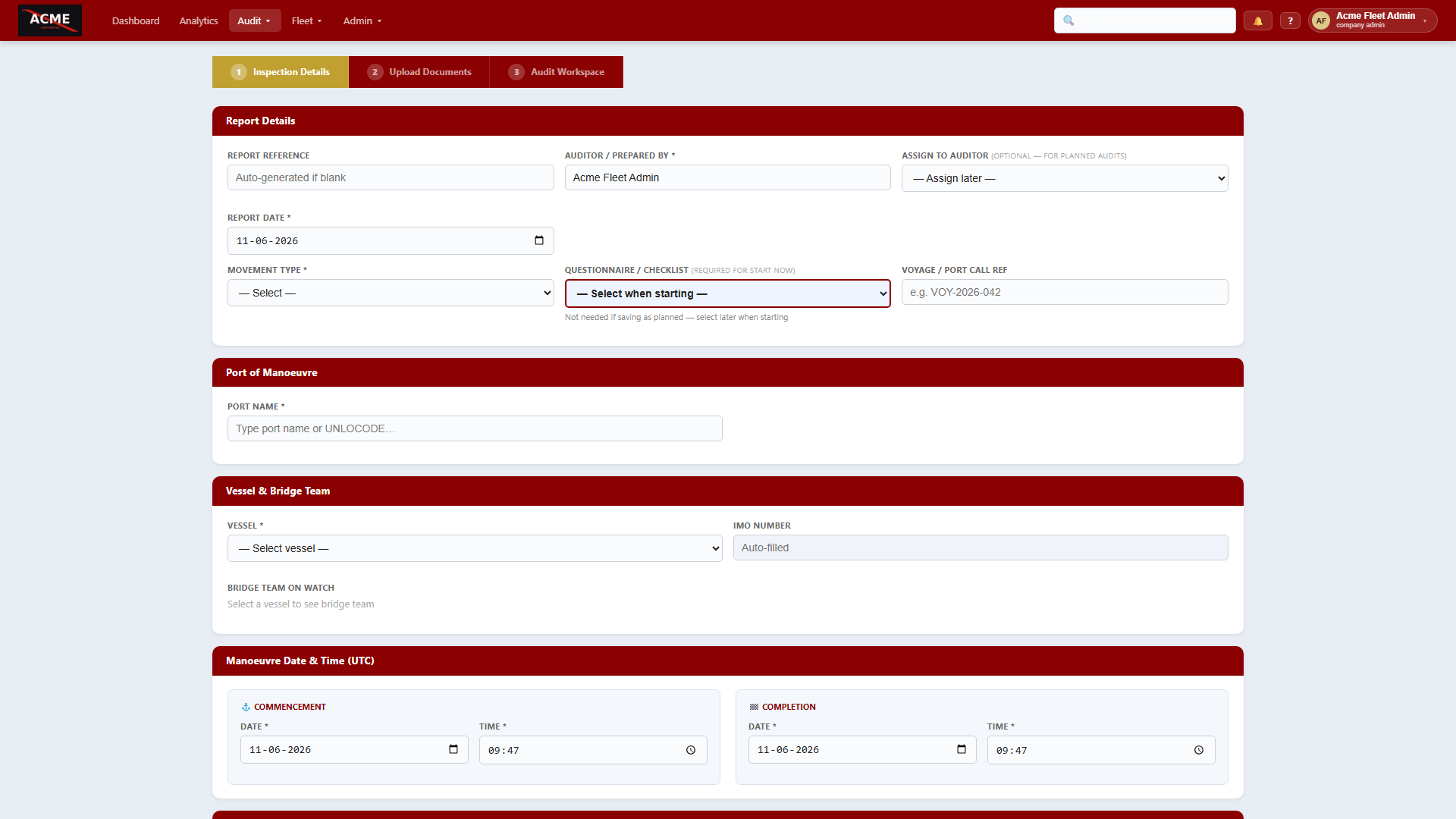Open clock picker for Commencement time
Image resolution: width=1456 pixels, height=819 pixels.
click(x=691, y=750)
